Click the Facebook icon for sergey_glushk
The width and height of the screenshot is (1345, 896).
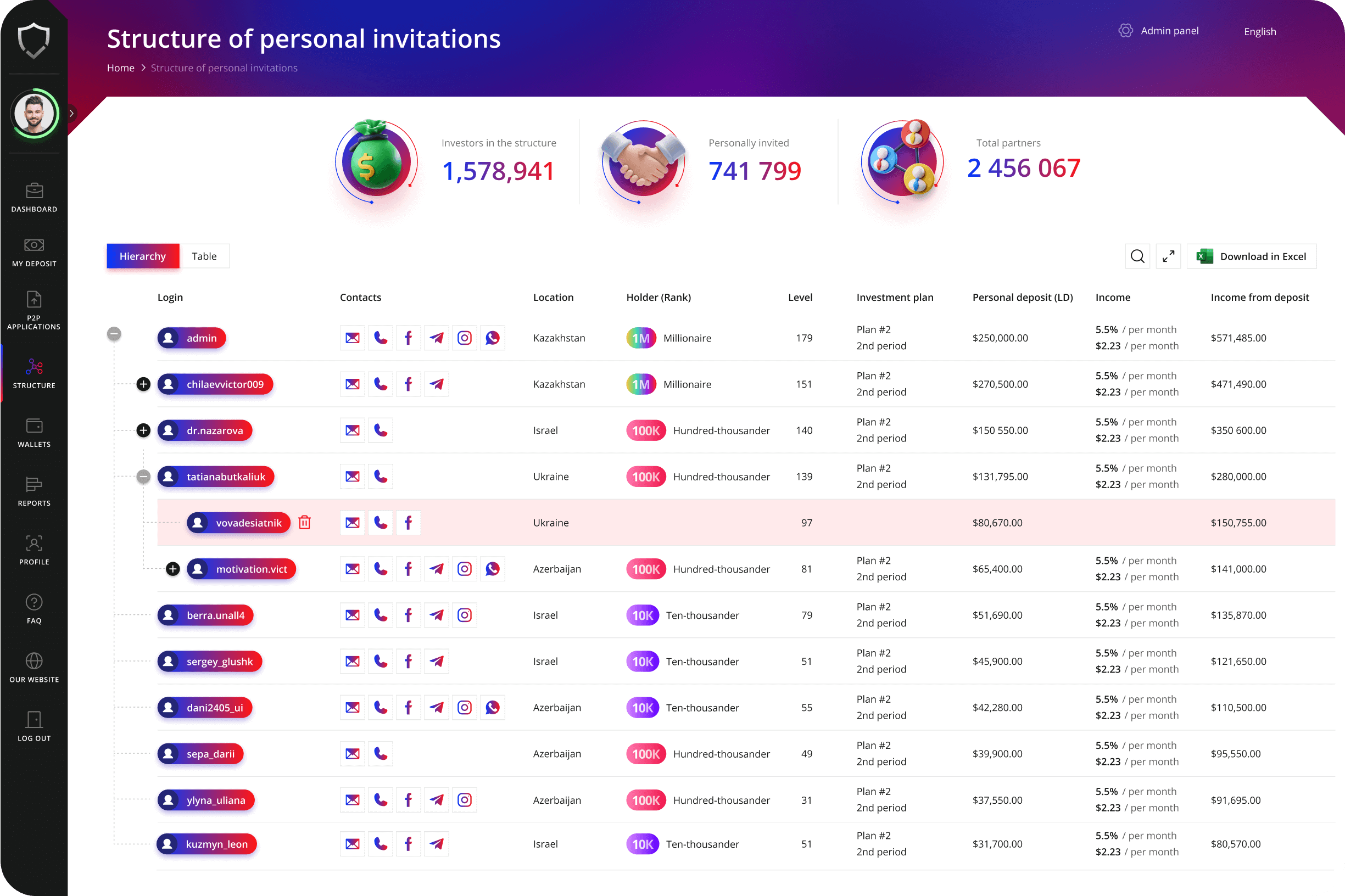pyautogui.click(x=408, y=660)
